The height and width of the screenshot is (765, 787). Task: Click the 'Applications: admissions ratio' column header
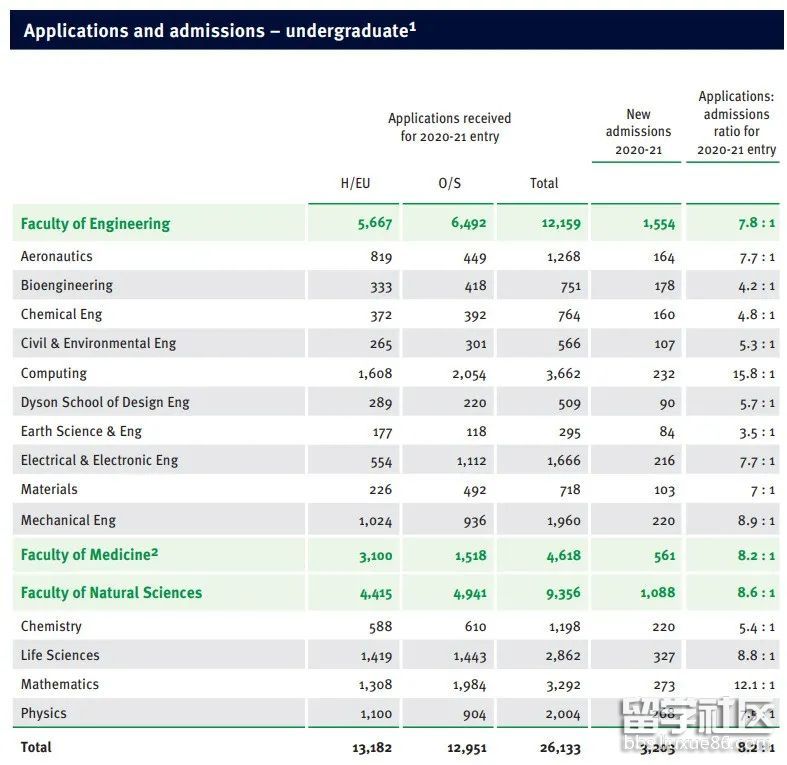pos(736,123)
